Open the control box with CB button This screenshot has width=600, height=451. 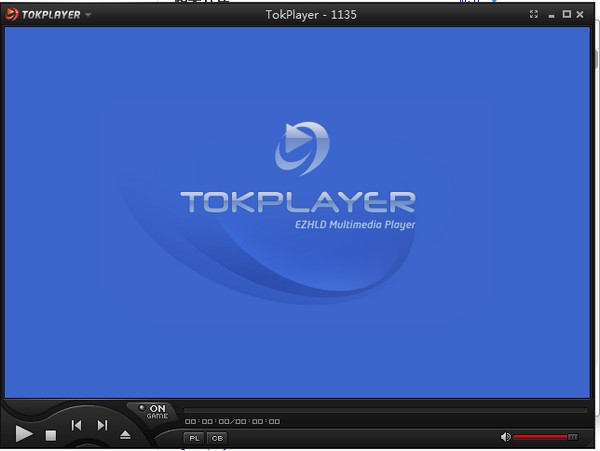click(217, 438)
